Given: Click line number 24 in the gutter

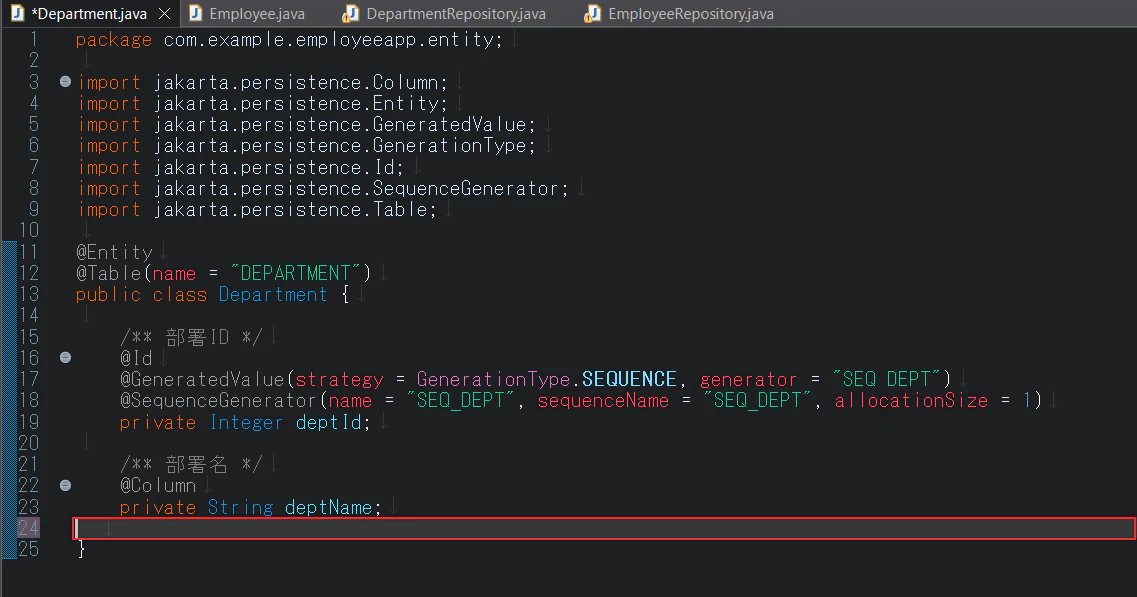Looking at the screenshot, I should click(x=28, y=528).
